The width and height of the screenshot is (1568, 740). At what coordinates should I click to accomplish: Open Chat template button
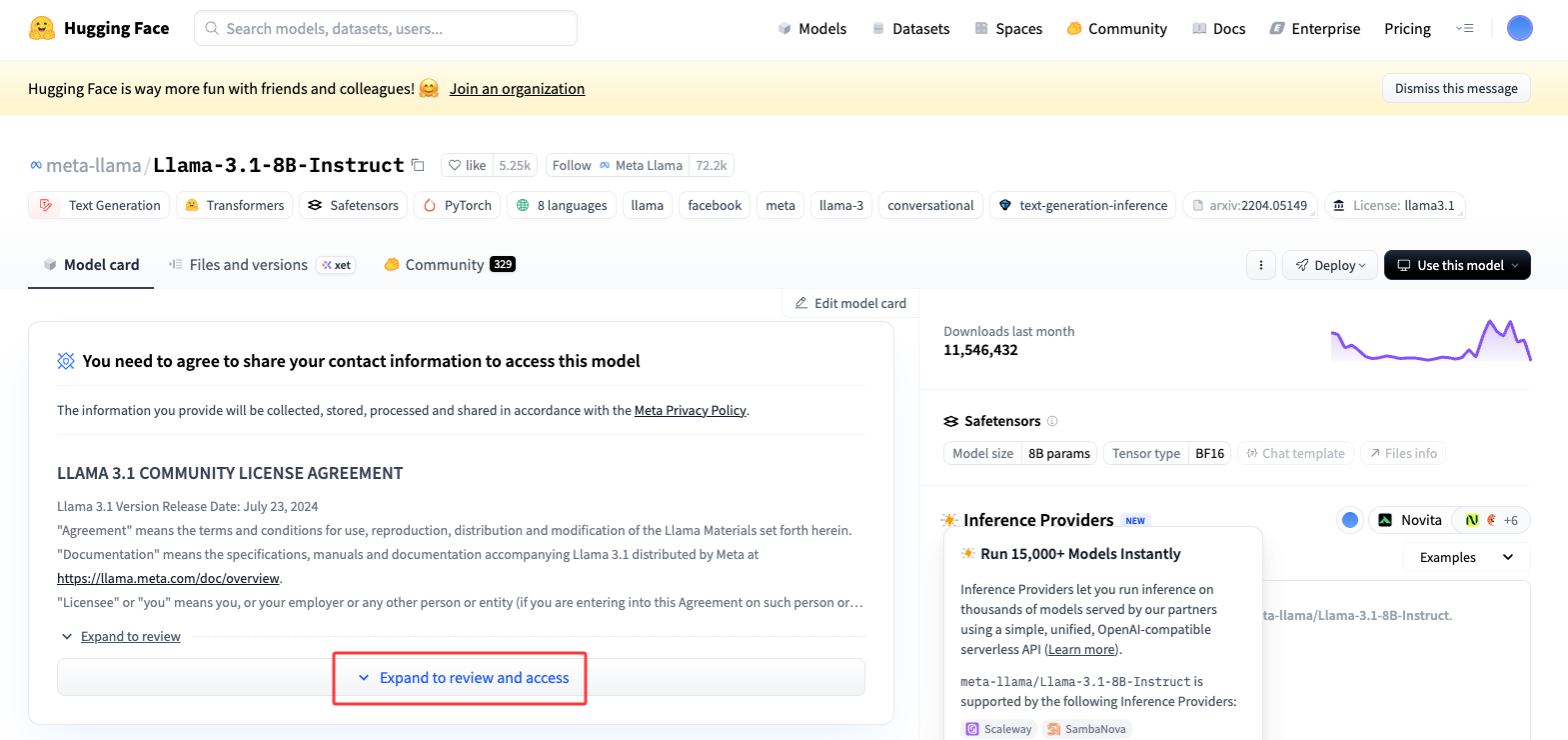(x=1295, y=453)
